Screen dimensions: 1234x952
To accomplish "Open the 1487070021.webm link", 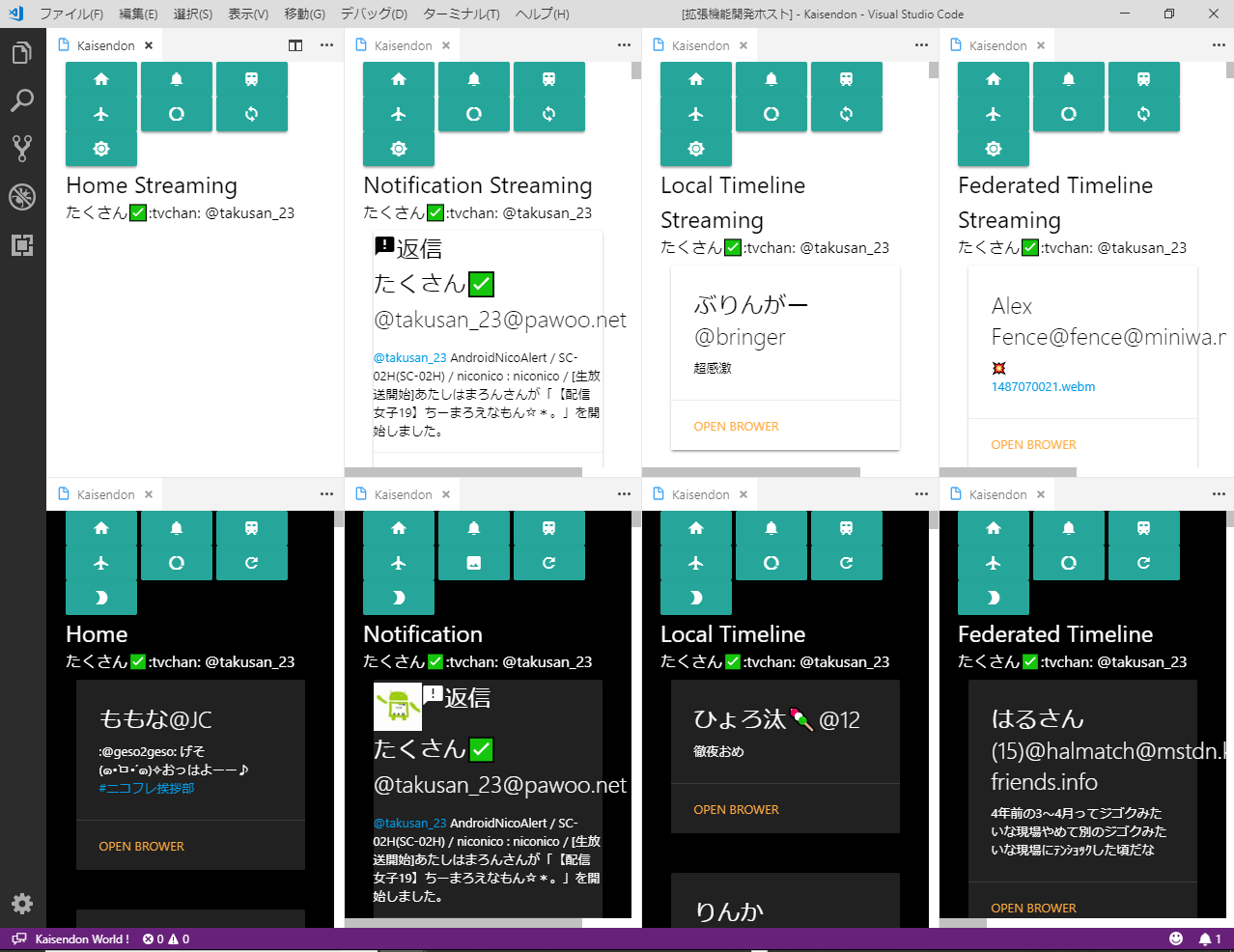I will tap(1043, 387).
